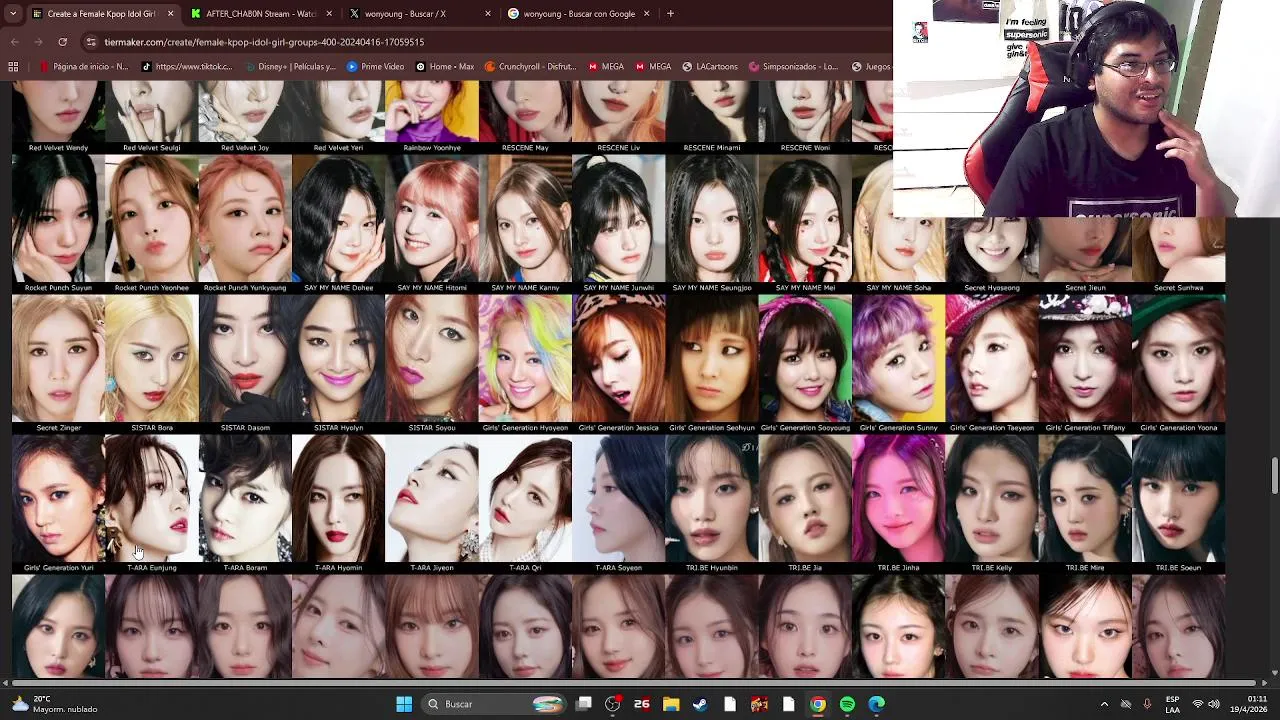The width and height of the screenshot is (1280, 720).
Task: Open the ESP LAA language switcher
Action: click(1172, 704)
